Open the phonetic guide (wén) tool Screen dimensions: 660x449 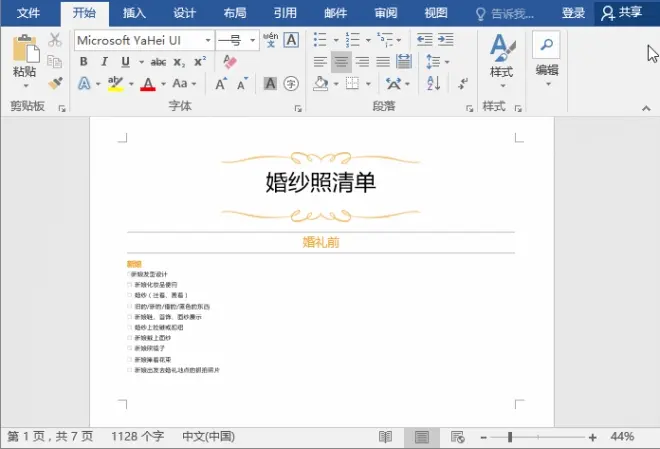tap(271, 40)
